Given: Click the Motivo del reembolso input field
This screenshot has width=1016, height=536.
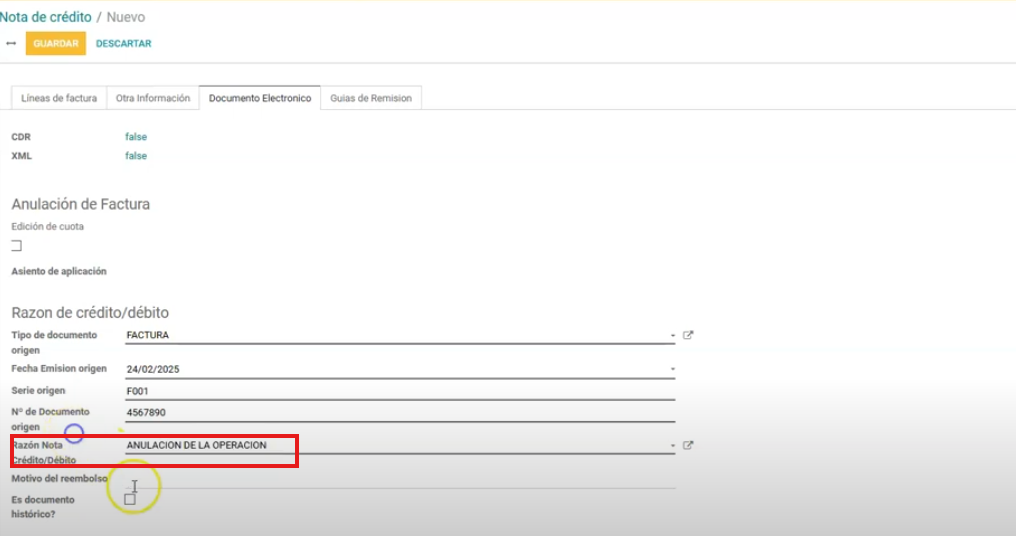Looking at the screenshot, I should [x=400, y=478].
